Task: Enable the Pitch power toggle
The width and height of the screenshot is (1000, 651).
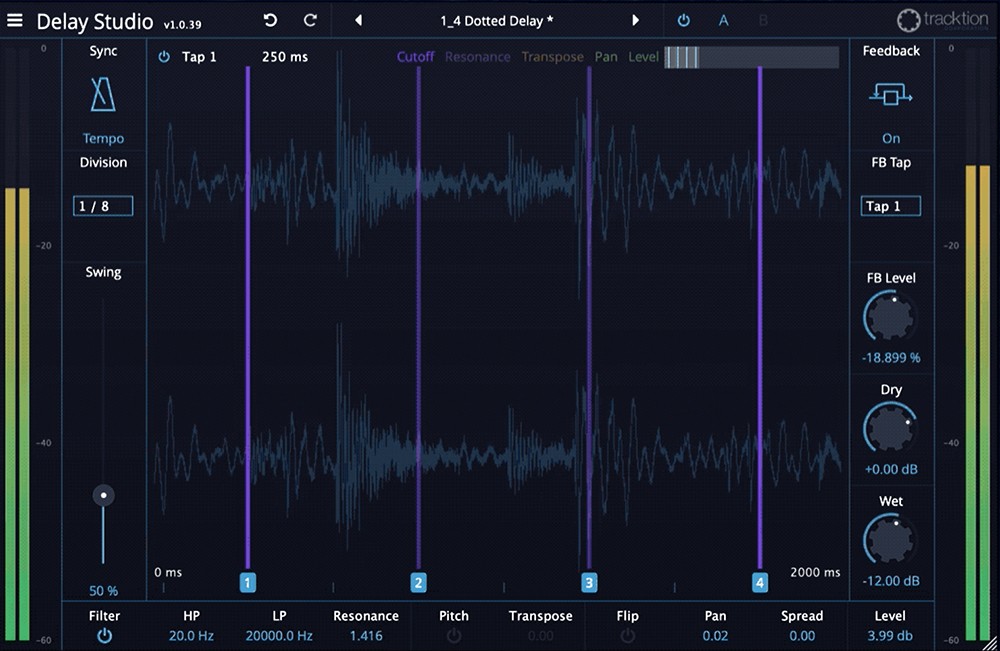Action: click(453, 636)
